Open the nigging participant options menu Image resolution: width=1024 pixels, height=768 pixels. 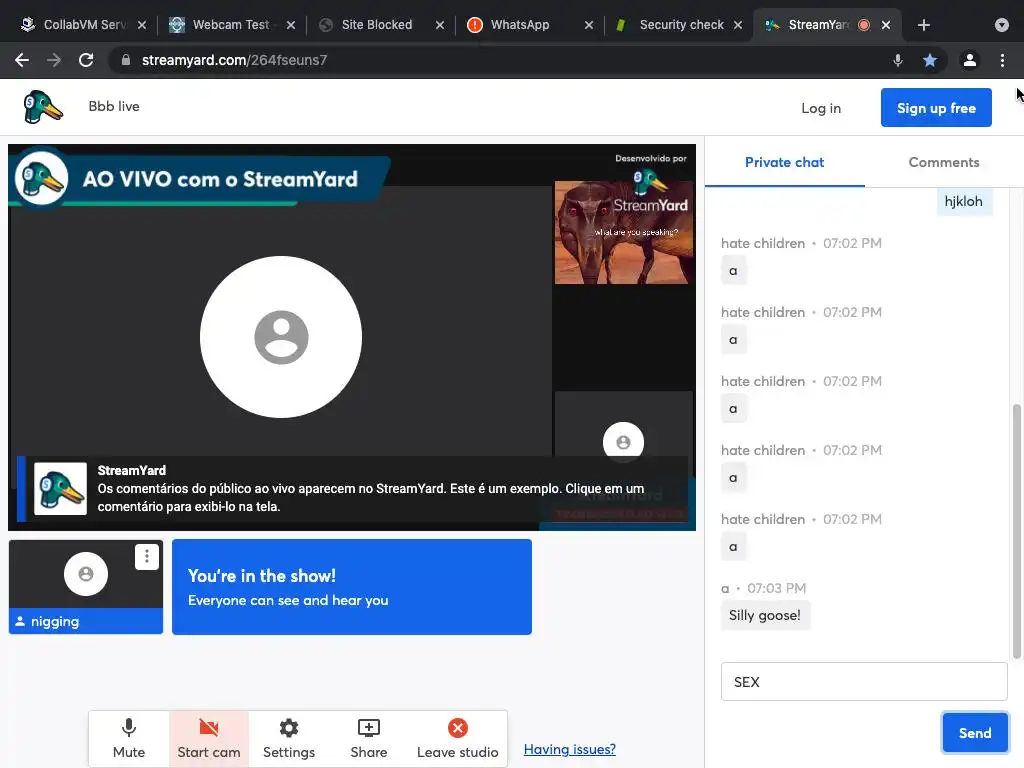click(x=147, y=556)
